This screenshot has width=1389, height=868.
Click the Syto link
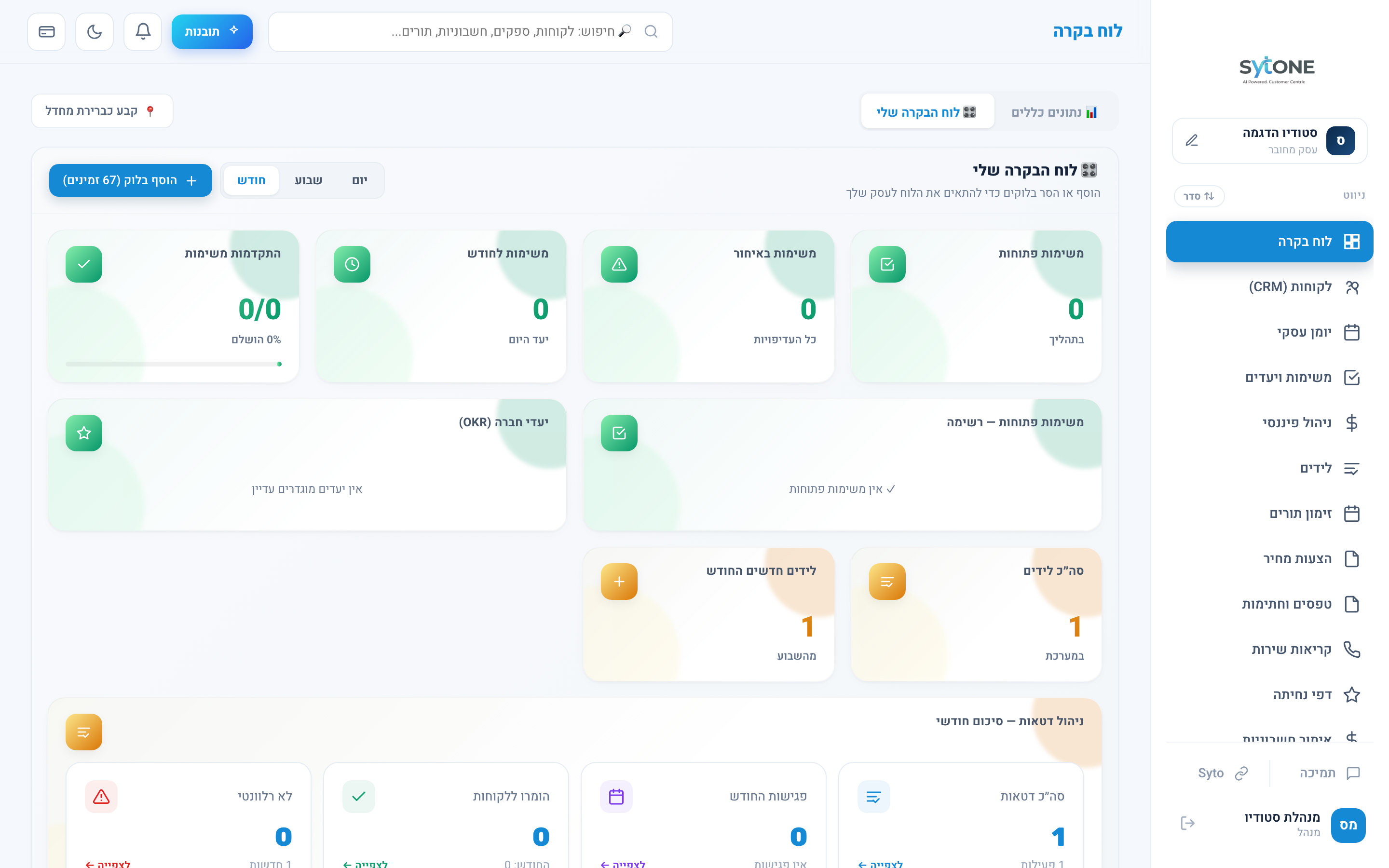(x=1223, y=773)
